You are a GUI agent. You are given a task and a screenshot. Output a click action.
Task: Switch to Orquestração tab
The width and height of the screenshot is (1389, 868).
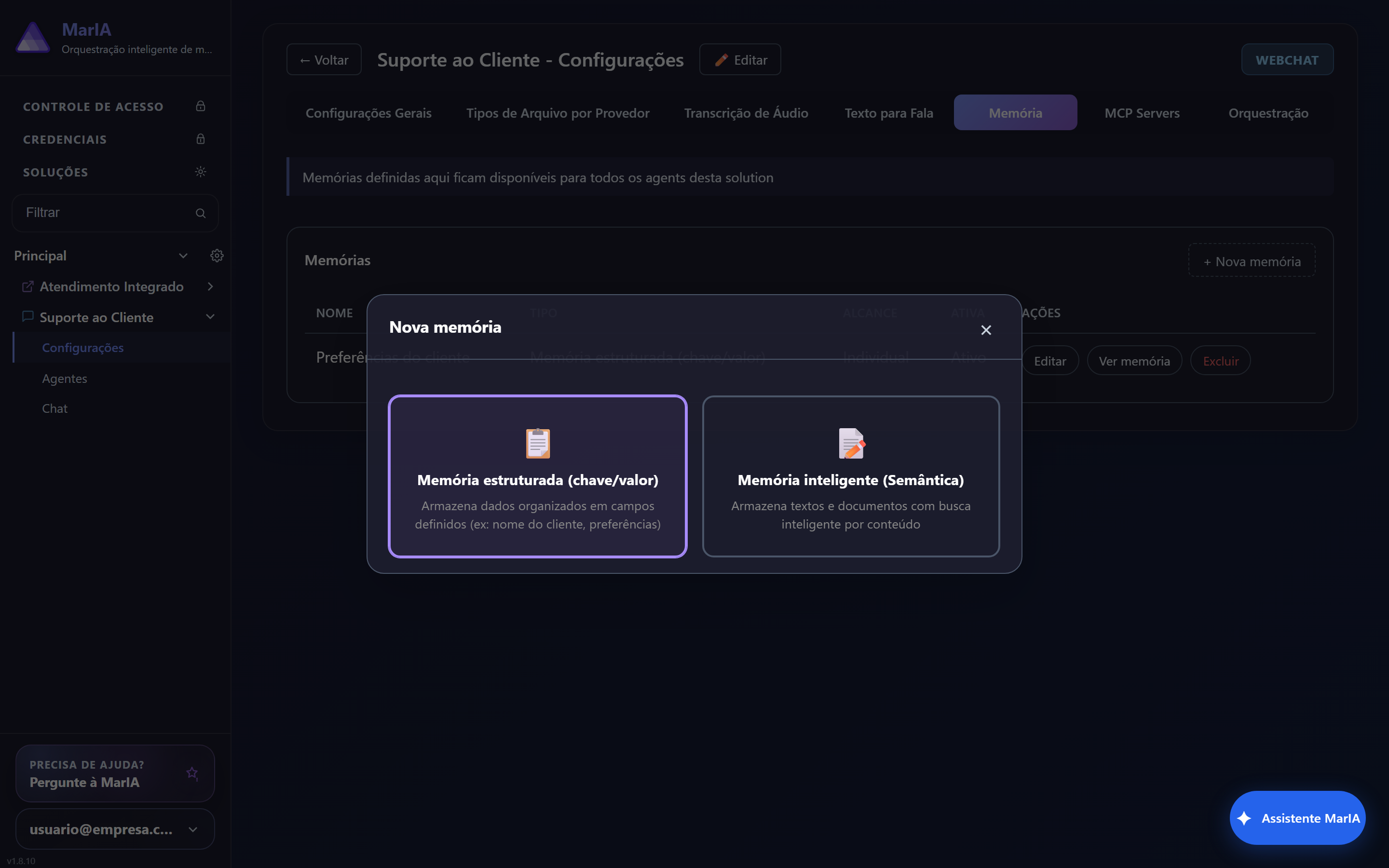click(1268, 113)
